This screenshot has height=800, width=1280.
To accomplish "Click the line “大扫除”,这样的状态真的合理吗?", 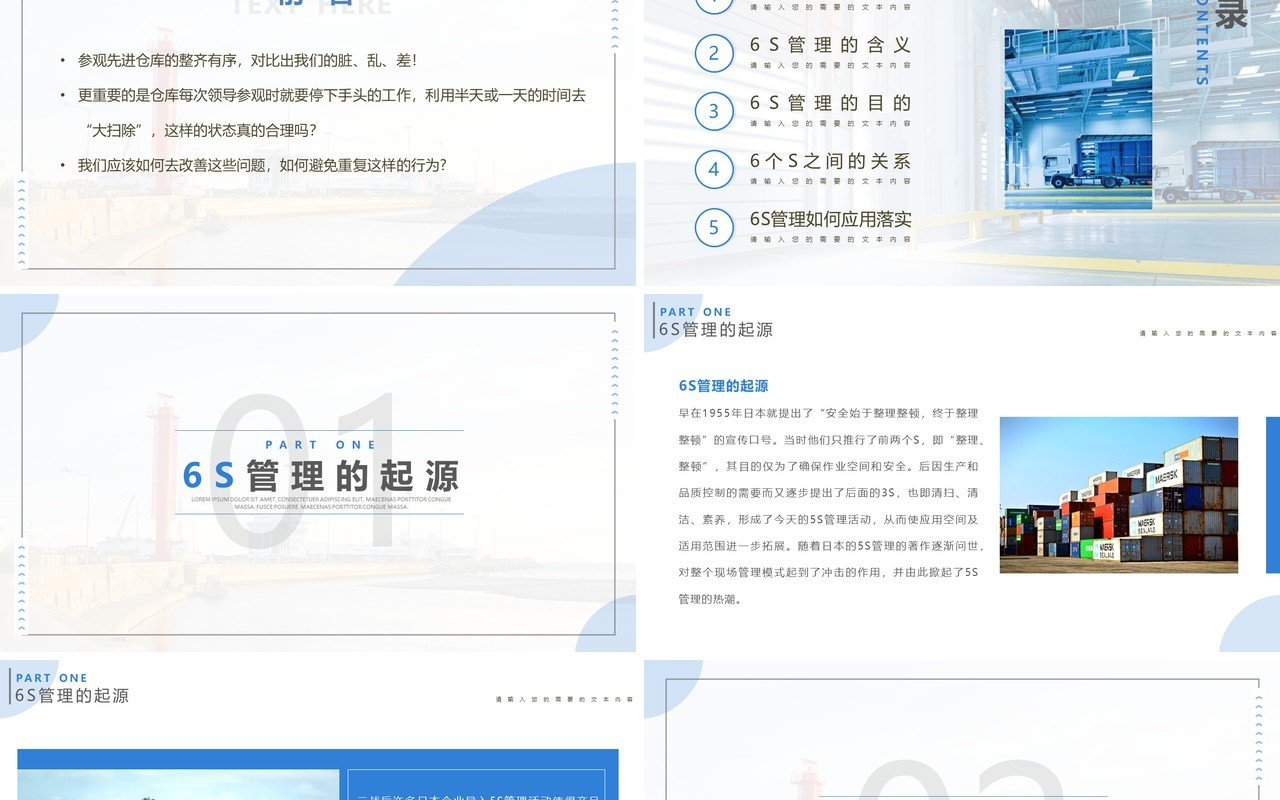I will [201, 130].
